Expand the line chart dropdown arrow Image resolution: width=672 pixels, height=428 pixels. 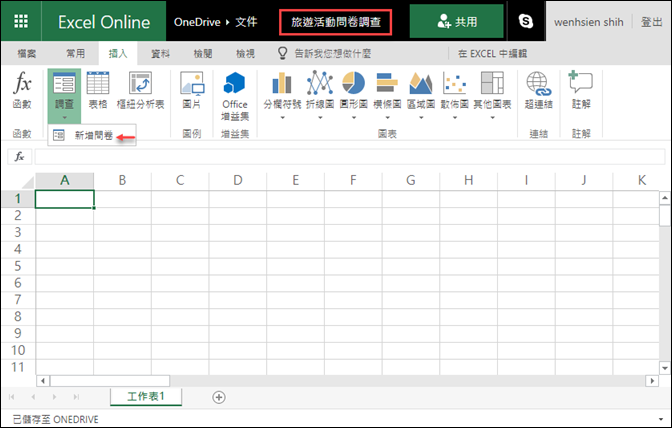click(320, 118)
